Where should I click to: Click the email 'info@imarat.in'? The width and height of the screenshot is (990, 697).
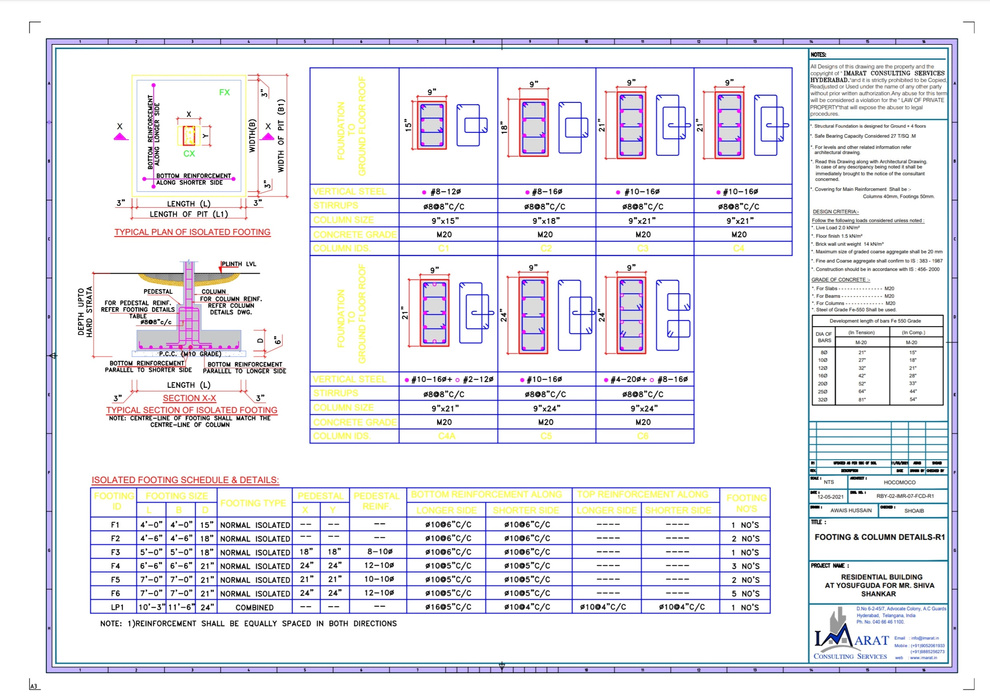tap(925, 638)
